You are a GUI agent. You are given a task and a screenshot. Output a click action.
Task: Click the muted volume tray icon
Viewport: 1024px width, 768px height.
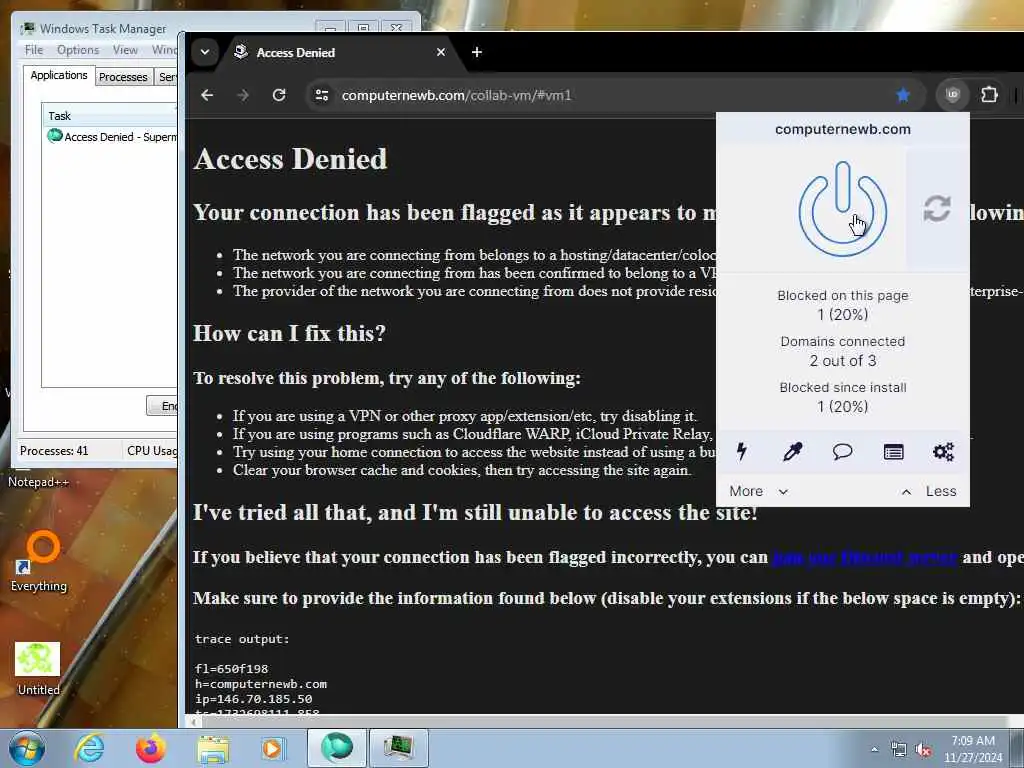[923, 750]
